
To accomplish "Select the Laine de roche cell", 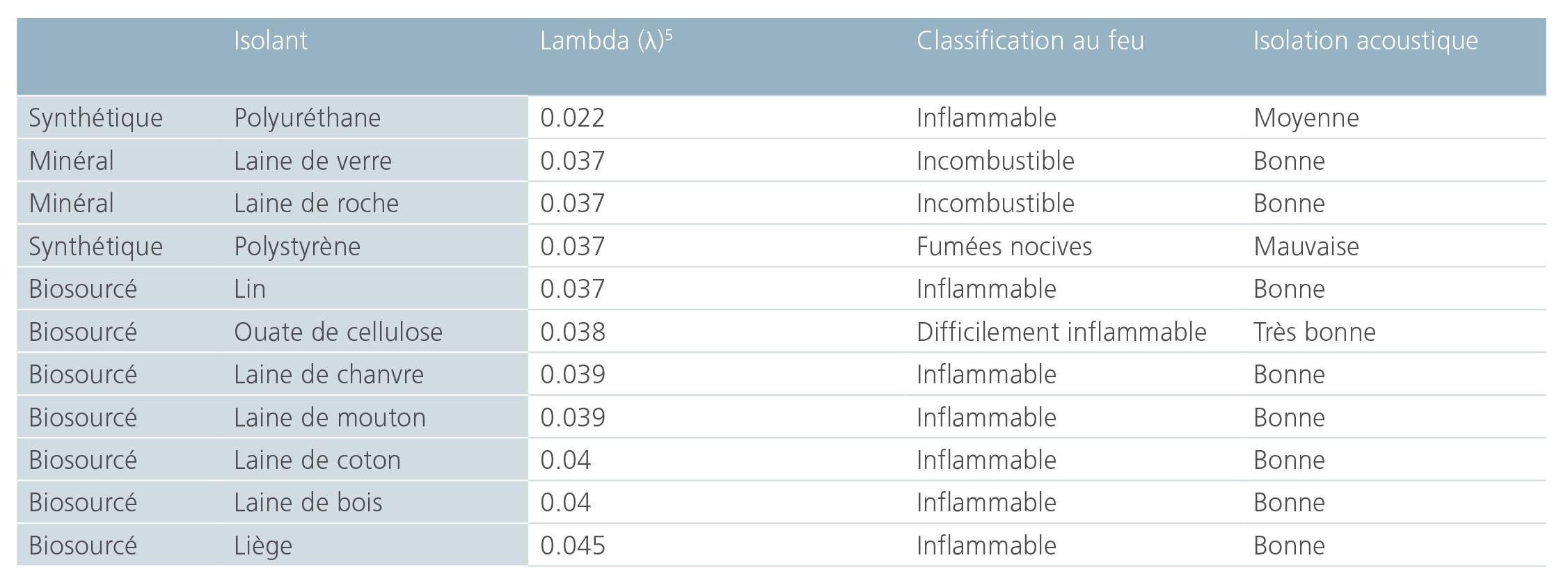I will click(x=316, y=203).
